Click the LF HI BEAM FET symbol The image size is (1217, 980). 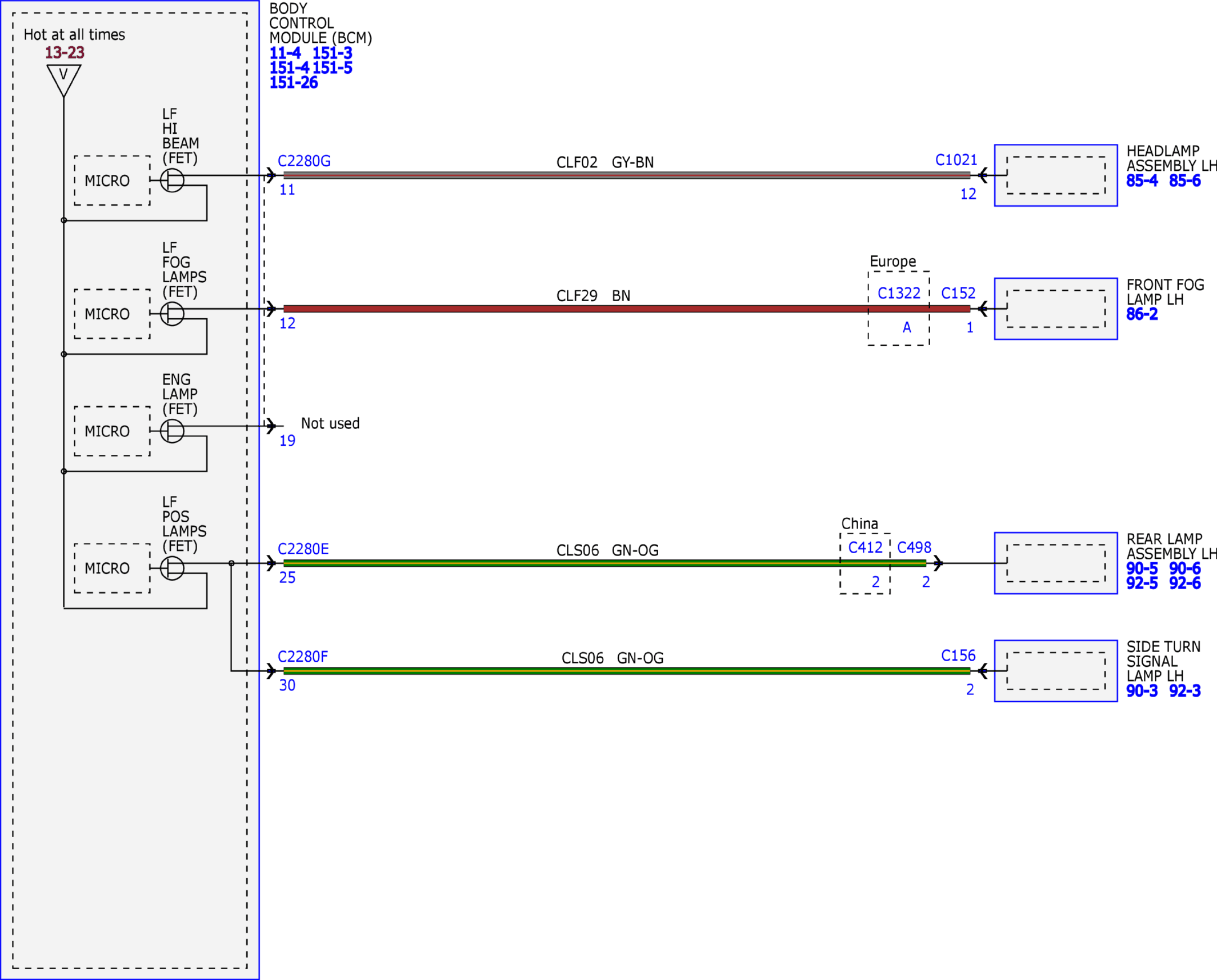coord(172,181)
